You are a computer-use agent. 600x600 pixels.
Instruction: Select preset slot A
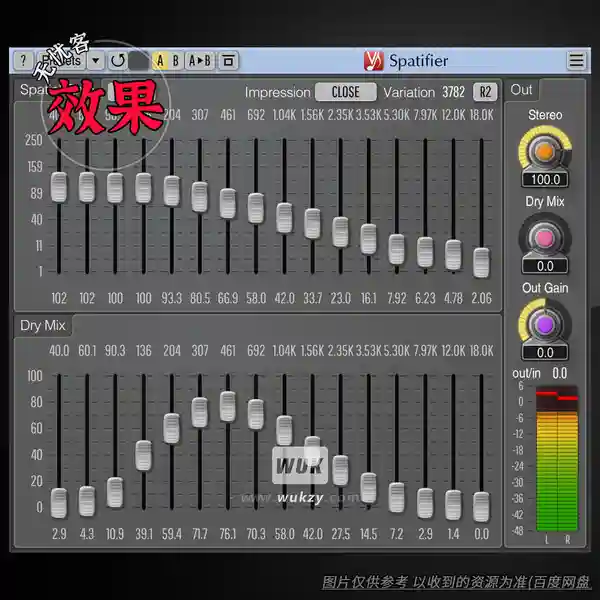(x=160, y=60)
